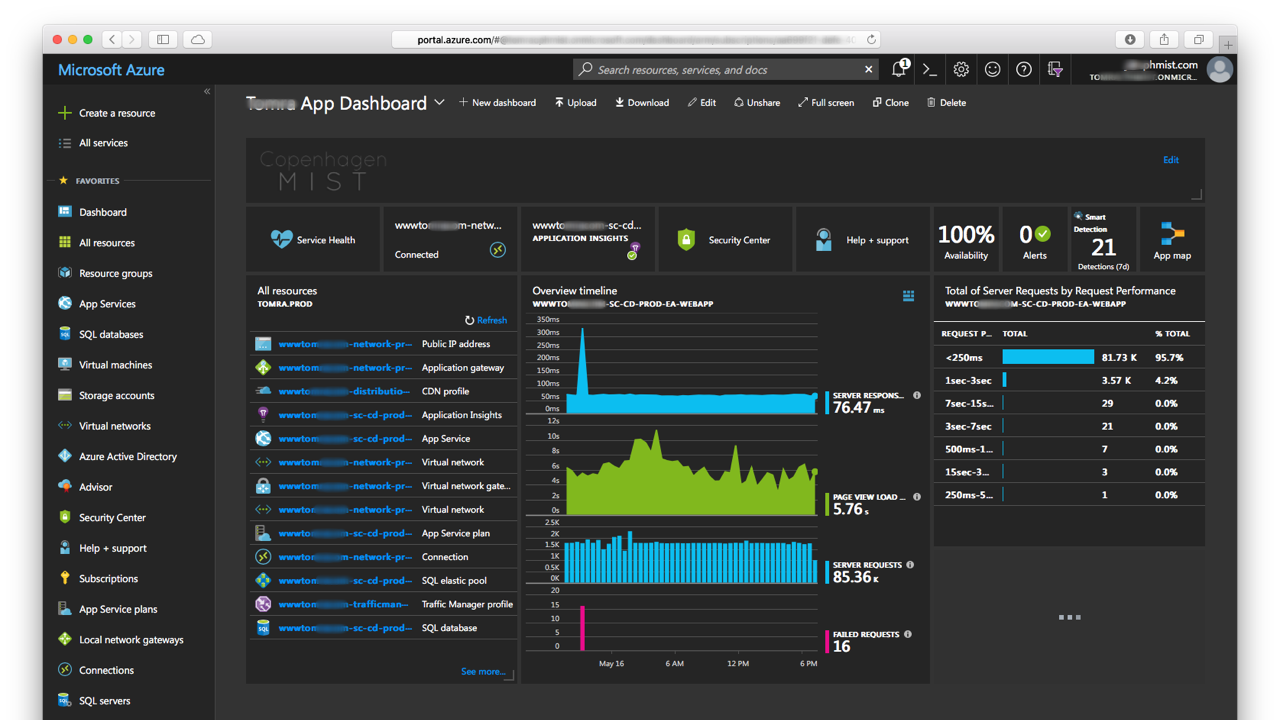This screenshot has height=720, width=1280.
Task: Open portal settings gear icon
Action: tap(961, 69)
